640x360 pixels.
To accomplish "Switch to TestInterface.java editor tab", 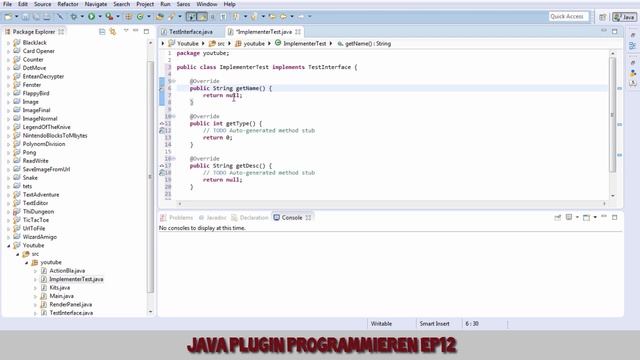I will pyautogui.click(x=191, y=32).
